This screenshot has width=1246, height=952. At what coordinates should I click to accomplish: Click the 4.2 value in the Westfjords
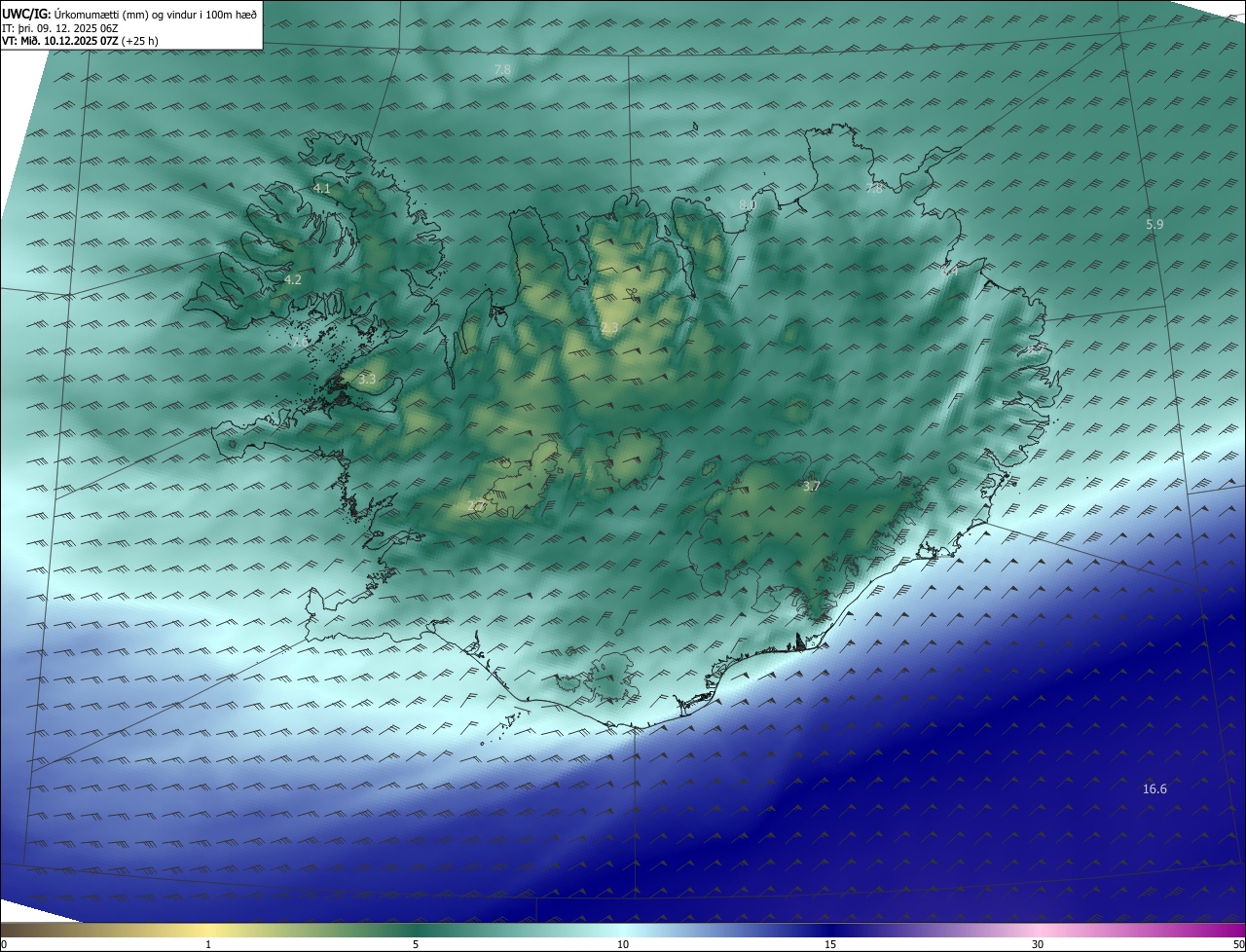292,279
